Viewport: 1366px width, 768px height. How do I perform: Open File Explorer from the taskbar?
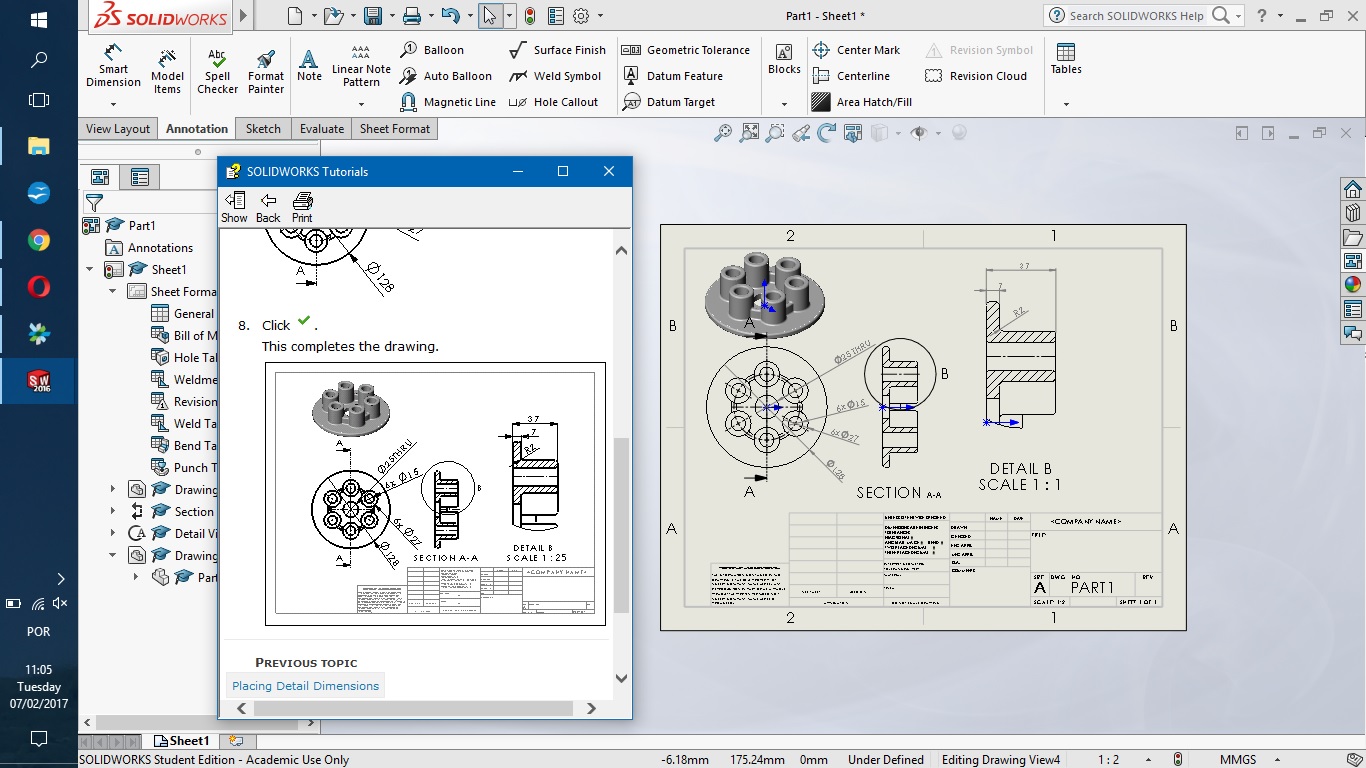(x=39, y=146)
